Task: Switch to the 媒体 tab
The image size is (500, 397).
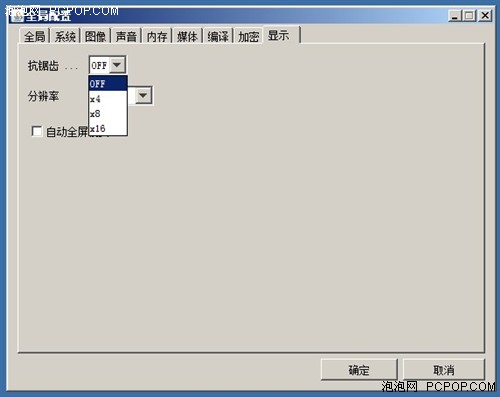Action: tap(187, 36)
